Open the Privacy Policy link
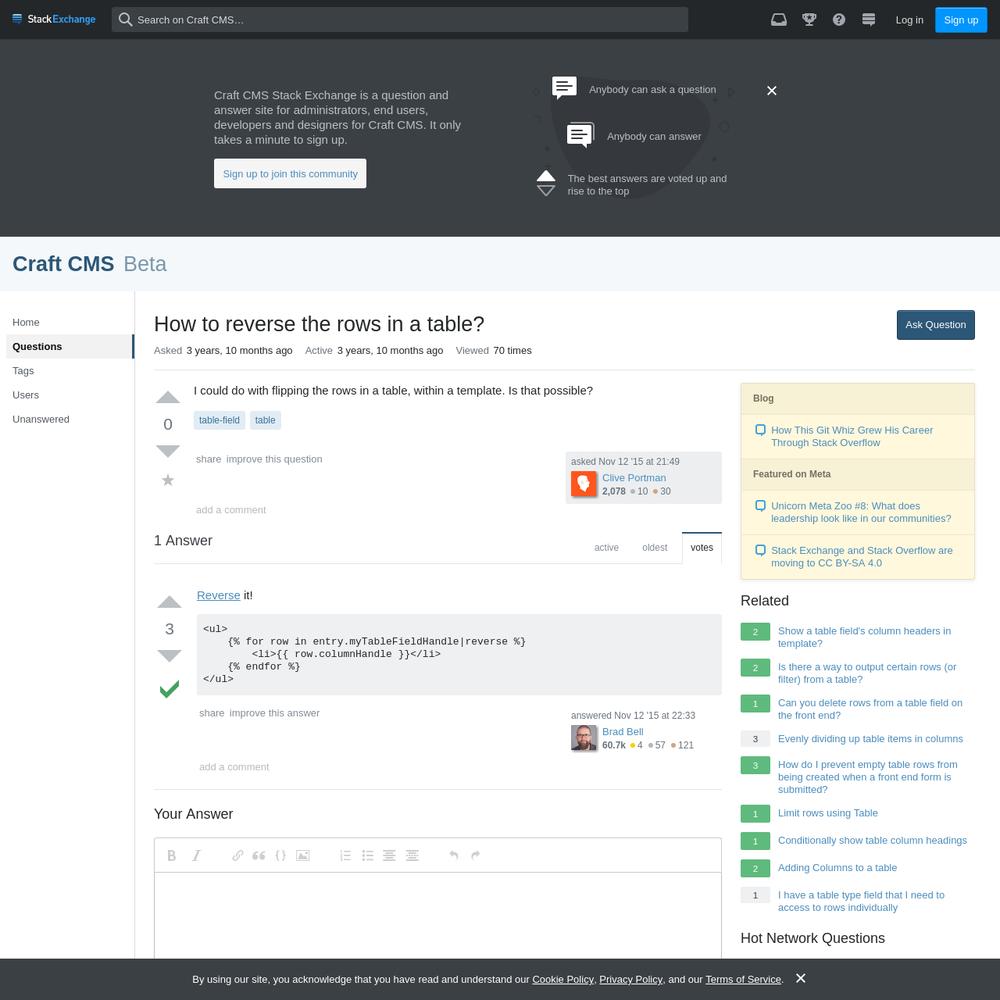 631,980
